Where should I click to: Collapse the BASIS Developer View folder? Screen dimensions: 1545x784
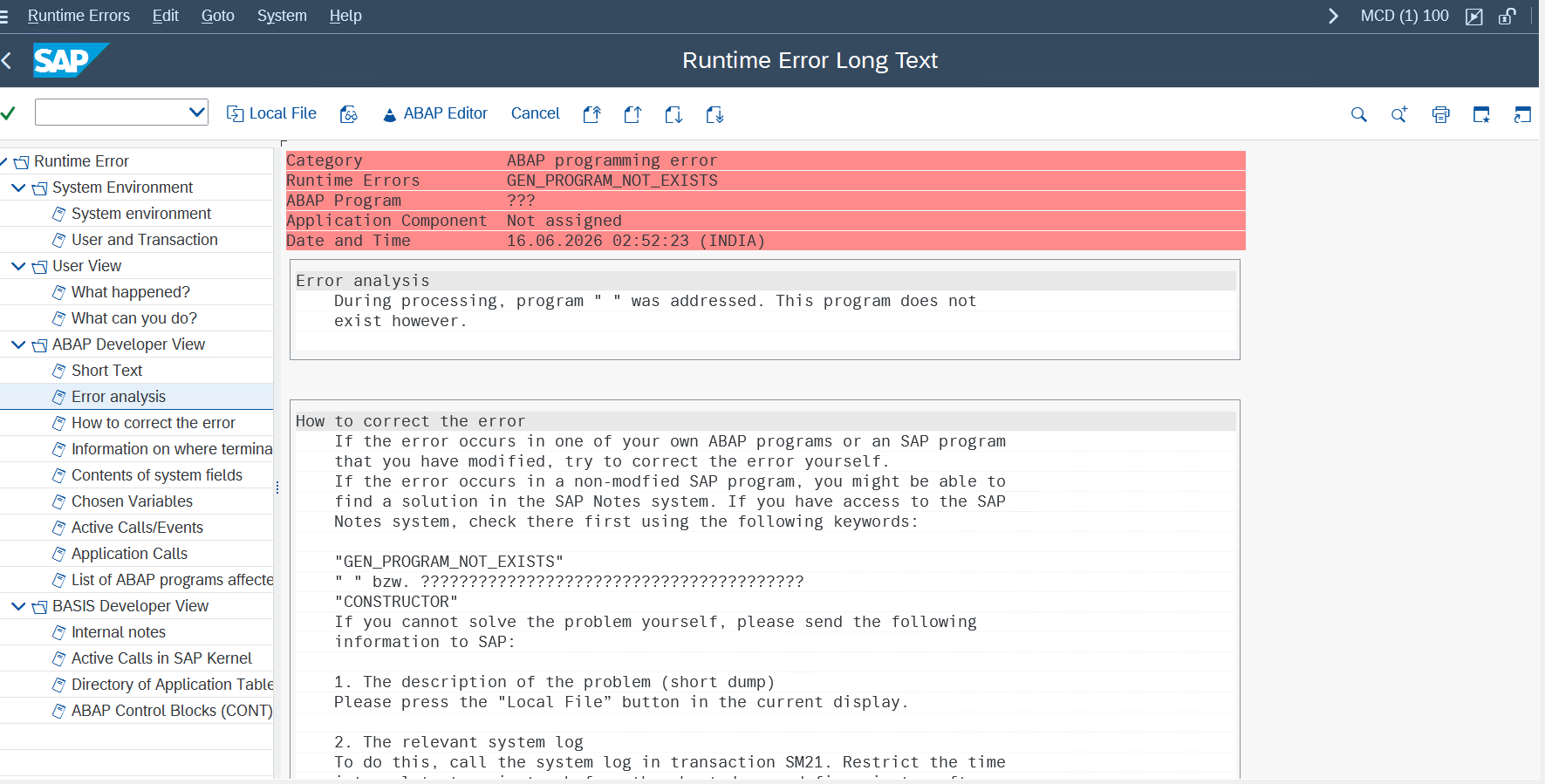coord(18,606)
